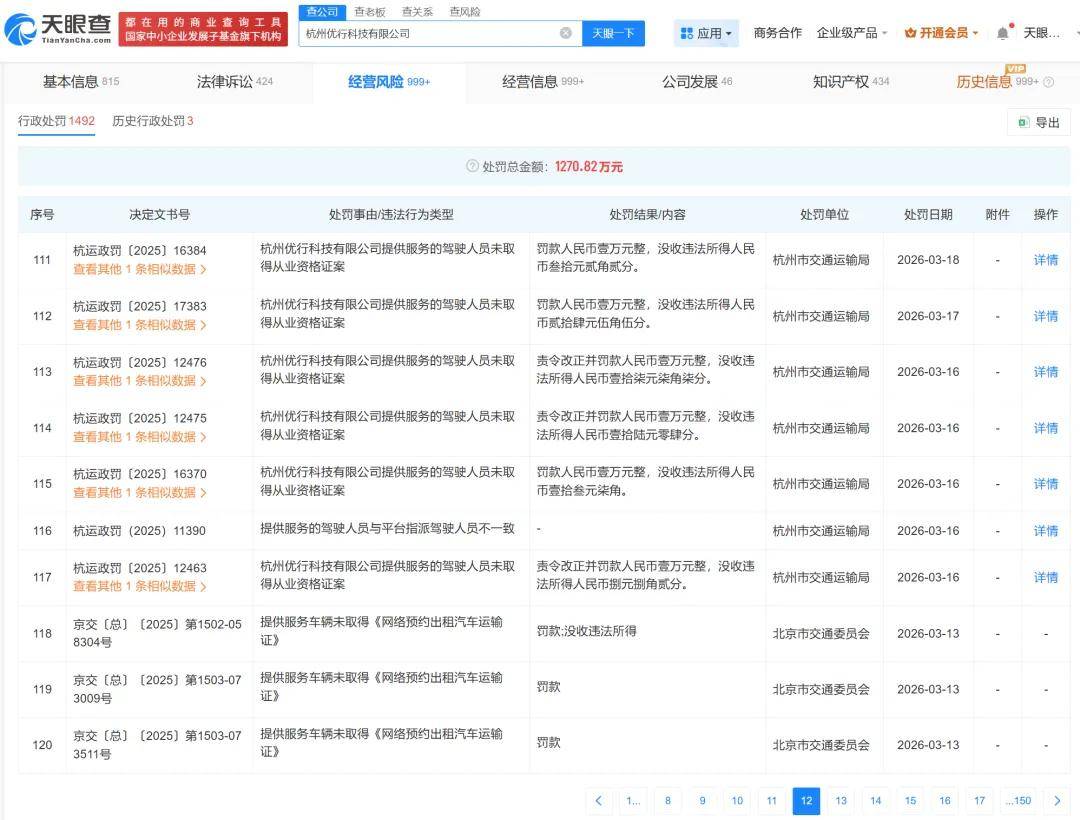This screenshot has height=820, width=1080.
Task: Go to page 10
Action: (x=737, y=800)
